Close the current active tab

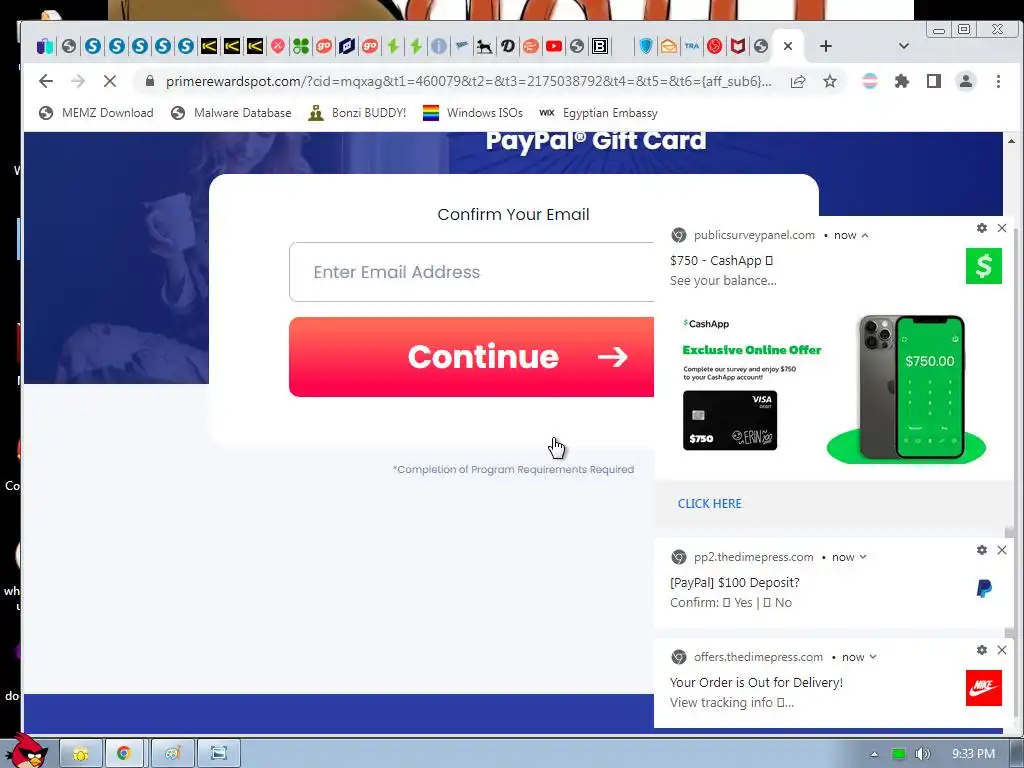(x=788, y=46)
